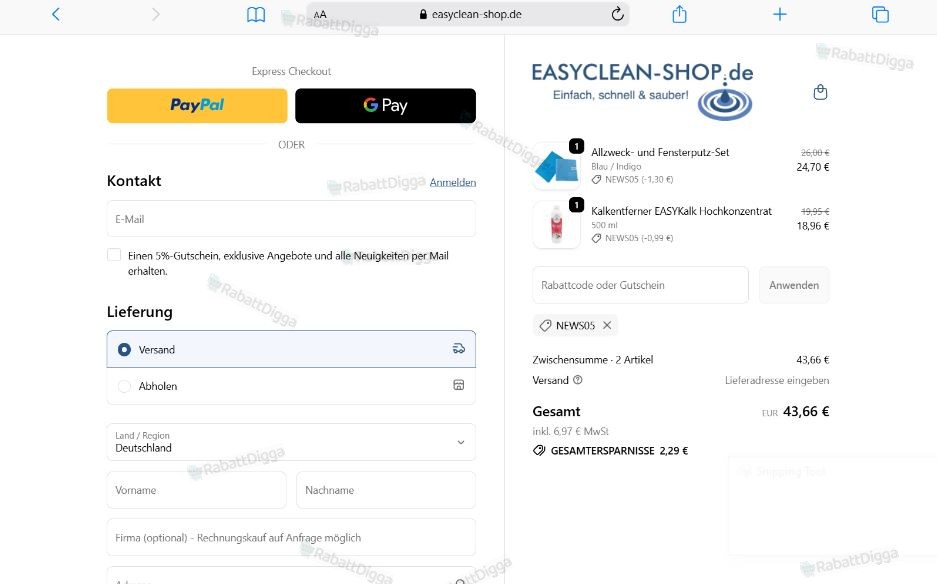Image resolution: width=937 pixels, height=584 pixels.
Task: Click the Anmelden login link
Action: click(x=453, y=182)
